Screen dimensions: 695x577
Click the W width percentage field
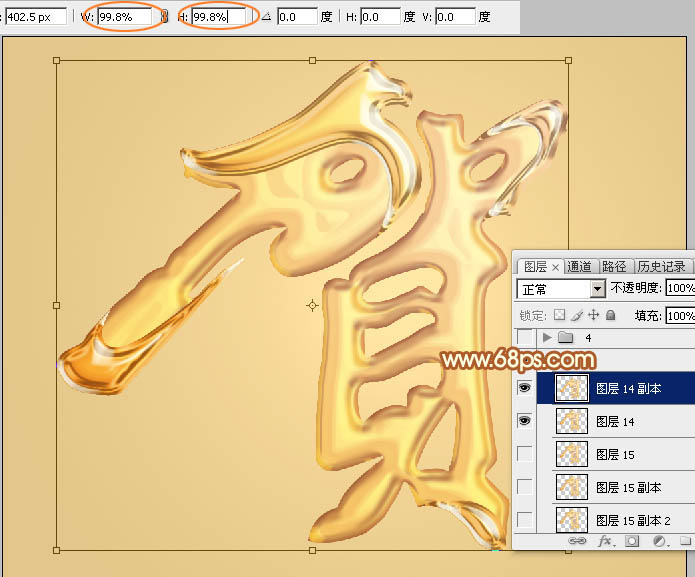click(125, 17)
